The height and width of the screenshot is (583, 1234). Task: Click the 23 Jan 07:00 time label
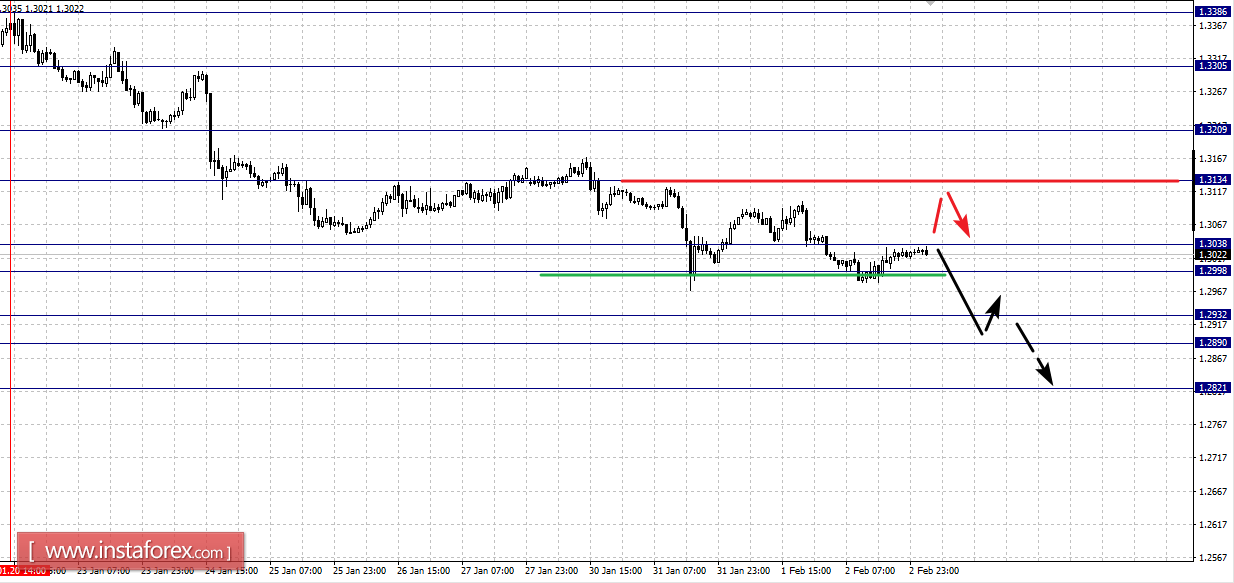click(104, 571)
